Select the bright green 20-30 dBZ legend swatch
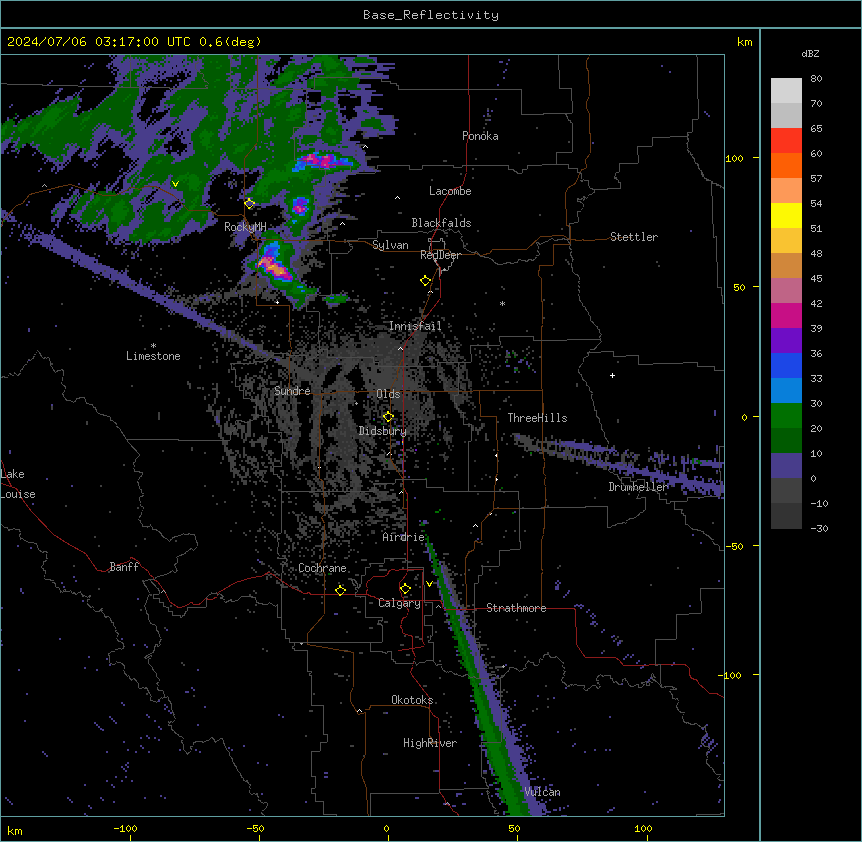This screenshot has width=862, height=842. tap(786, 416)
